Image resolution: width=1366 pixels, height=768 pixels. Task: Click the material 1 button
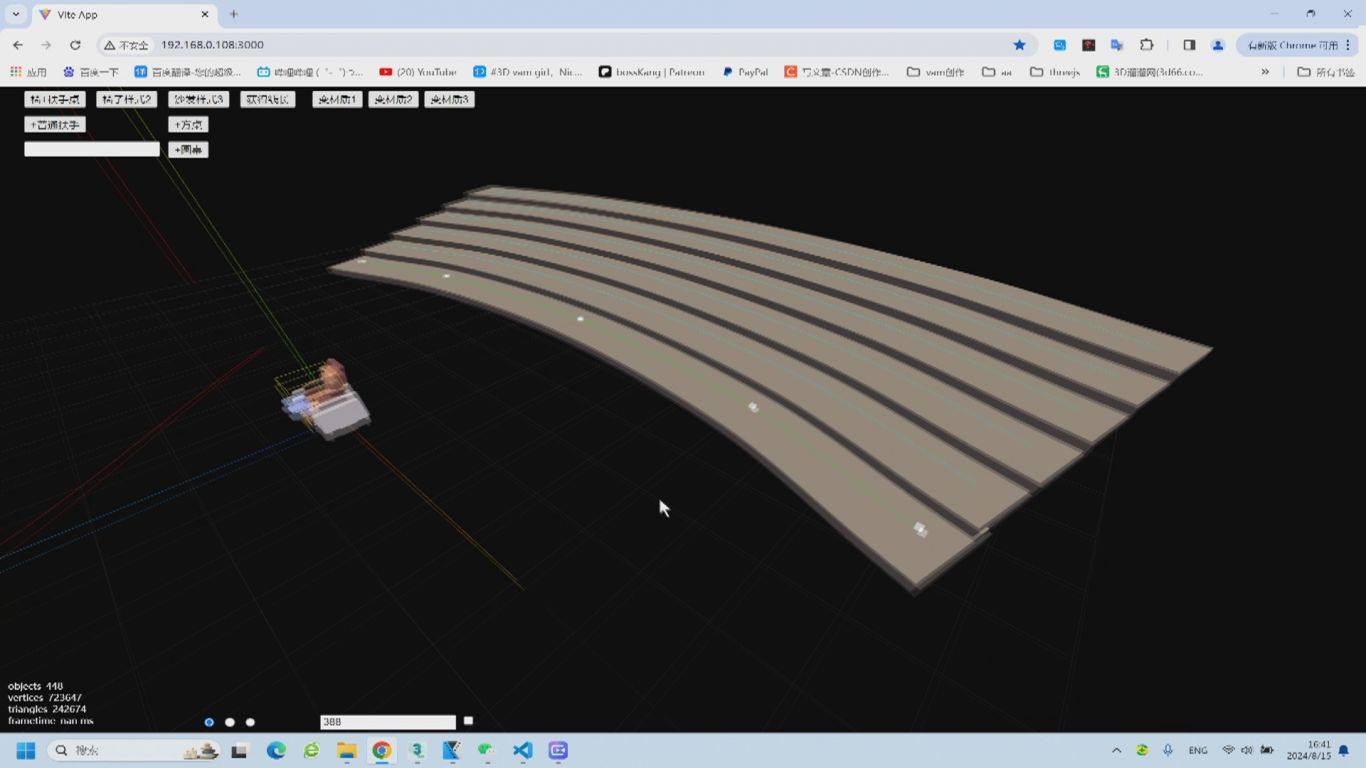(337, 99)
